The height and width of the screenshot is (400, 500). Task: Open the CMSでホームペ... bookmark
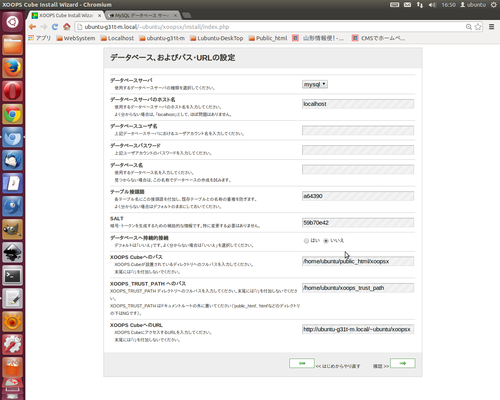coord(379,38)
